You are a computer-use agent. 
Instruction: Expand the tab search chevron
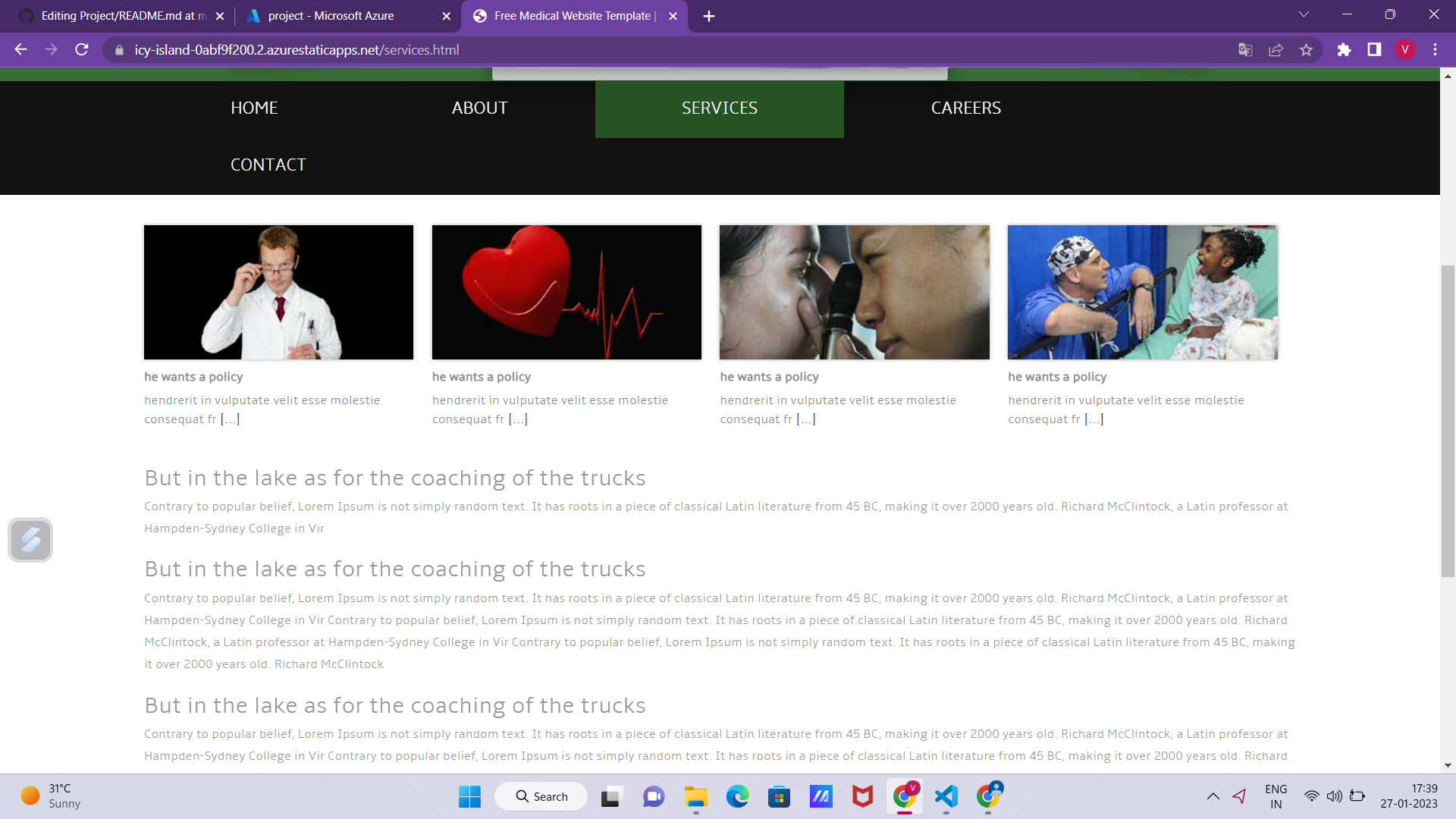pos(1304,15)
